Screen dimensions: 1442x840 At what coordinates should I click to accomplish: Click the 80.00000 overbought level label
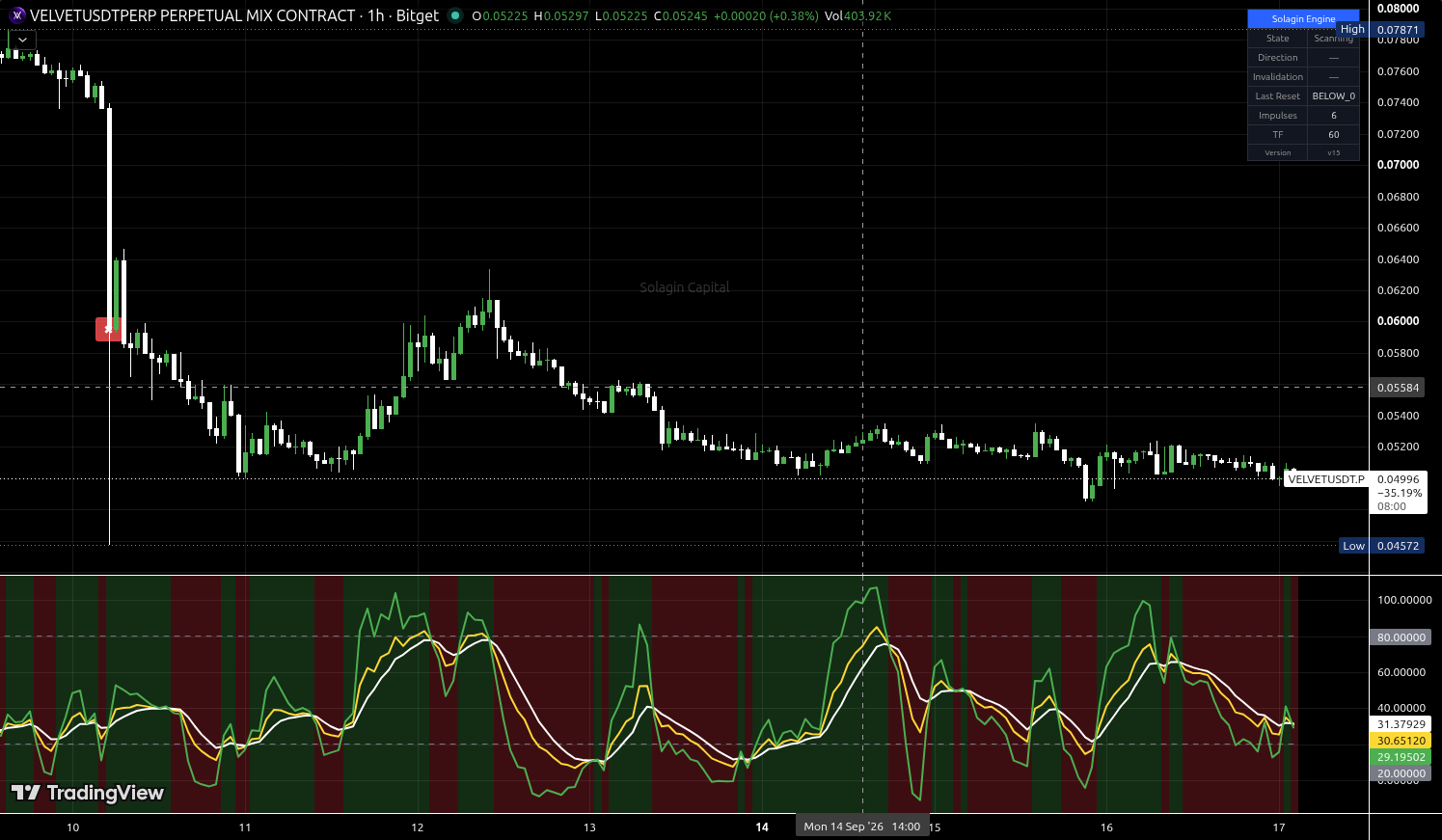(x=1401, y=637)
